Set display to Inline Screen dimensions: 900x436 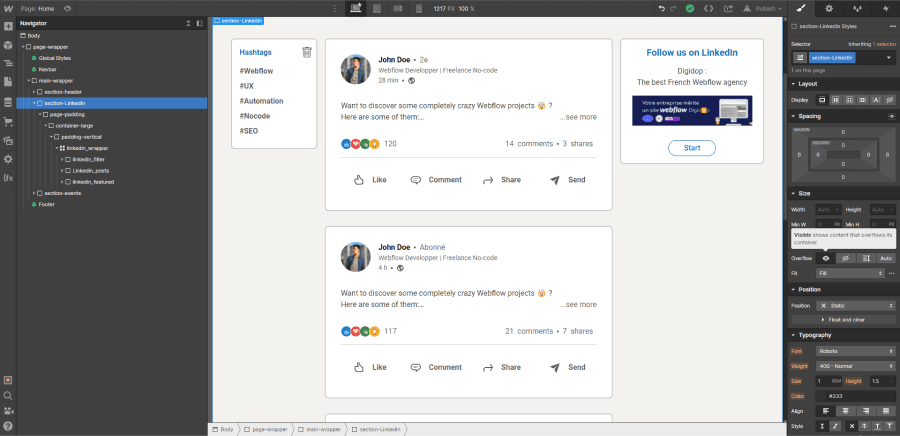tap(876, 100)
